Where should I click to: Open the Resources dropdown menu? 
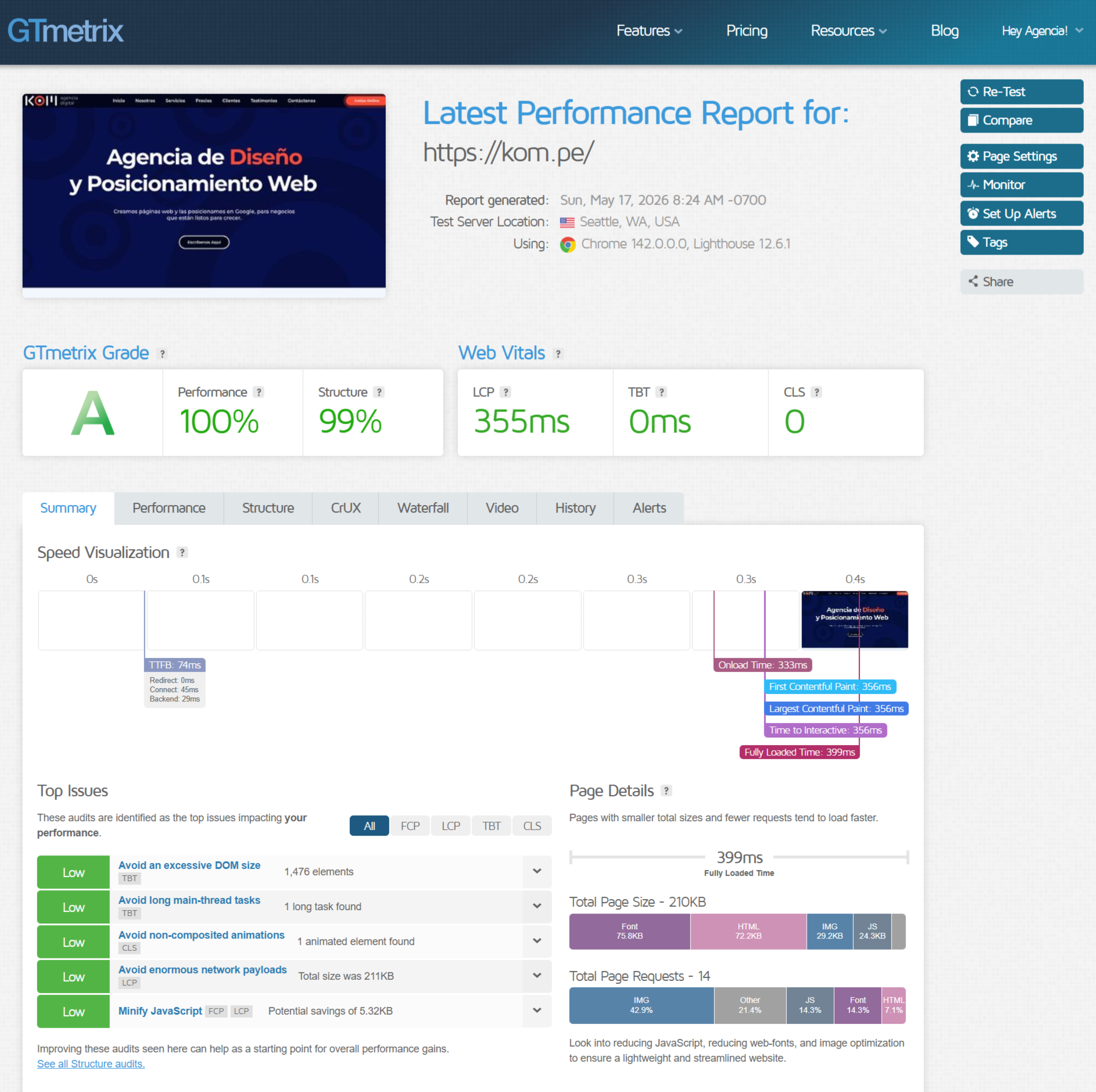(x=848, y=31)
